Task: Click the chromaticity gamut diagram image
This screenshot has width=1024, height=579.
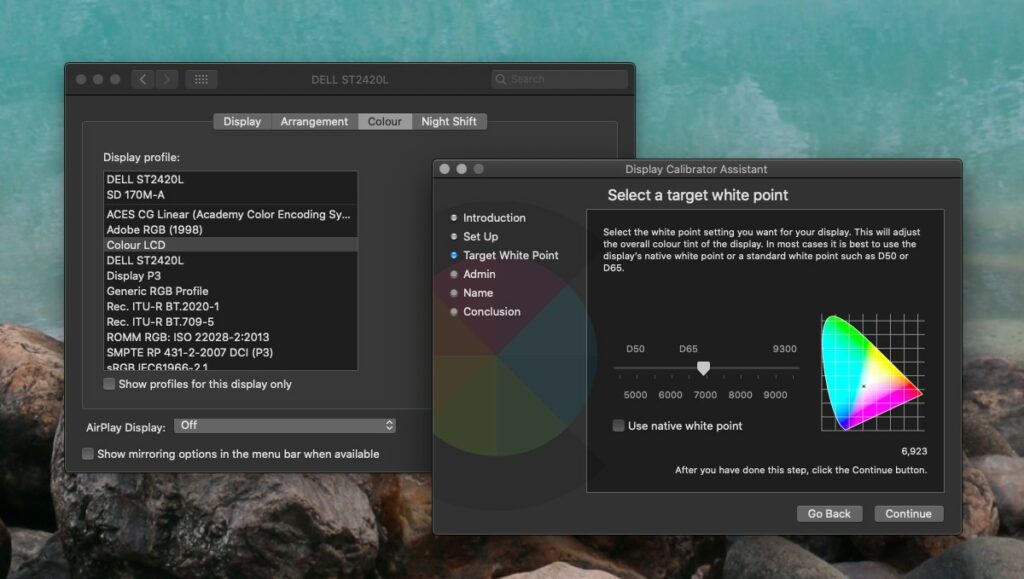Action: pos(869,372)
